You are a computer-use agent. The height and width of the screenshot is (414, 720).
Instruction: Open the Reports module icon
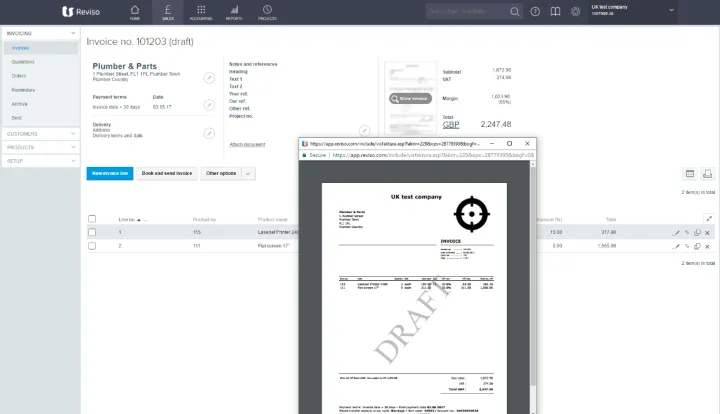[x=234, y=12]
